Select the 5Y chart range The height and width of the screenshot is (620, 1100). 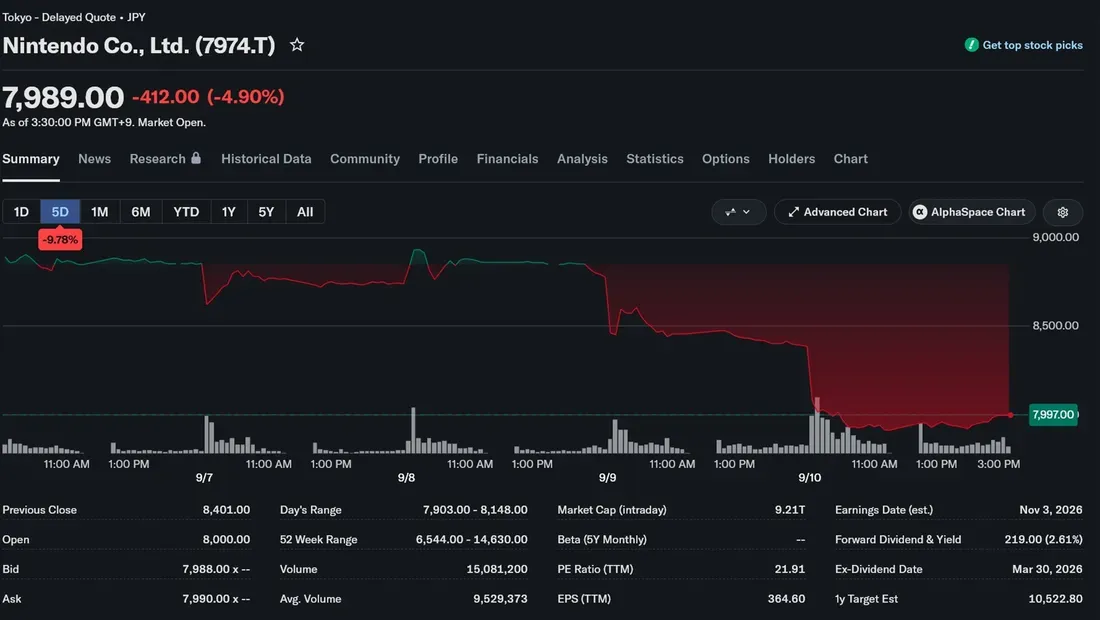pyautogui.click(x=266, y=212)
